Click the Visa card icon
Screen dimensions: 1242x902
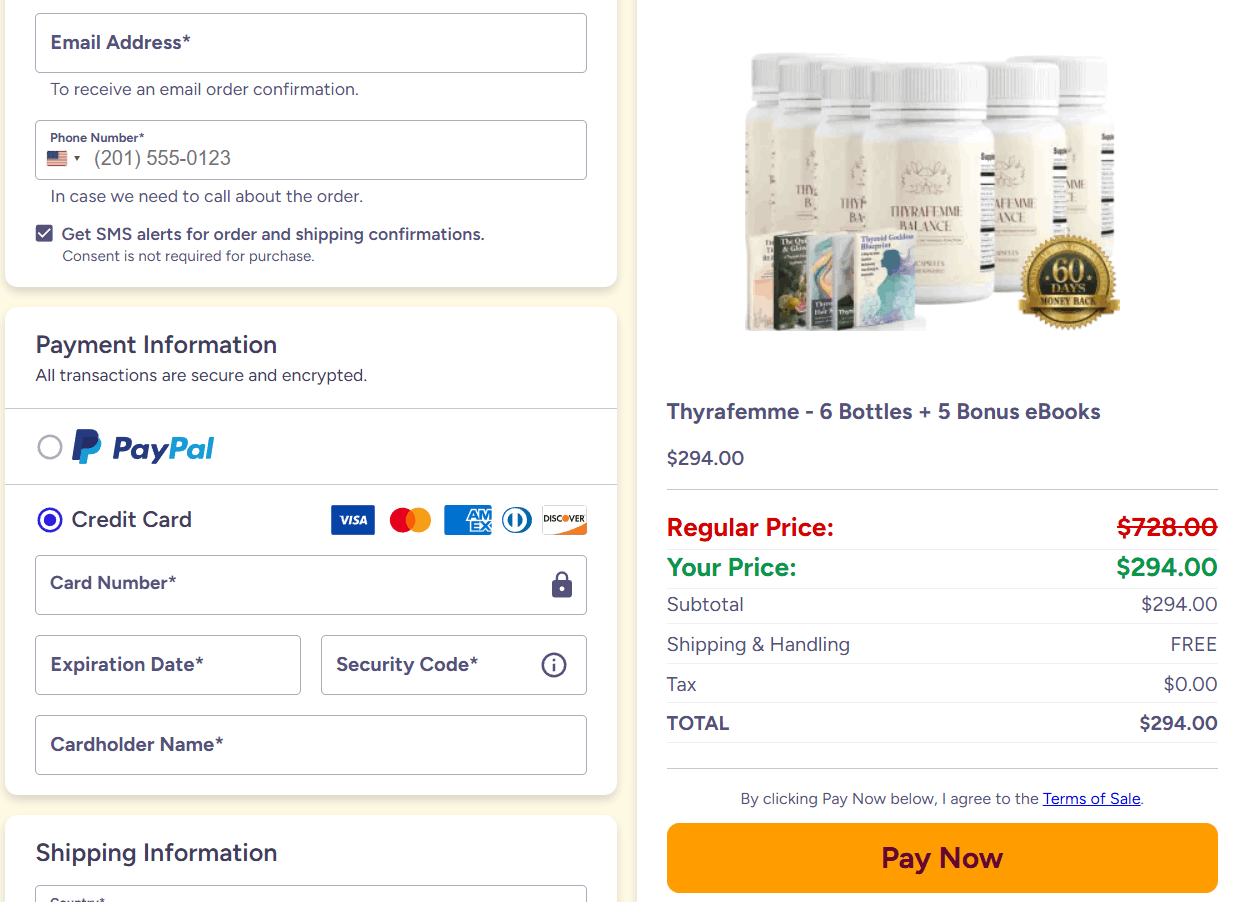[353, 520]
